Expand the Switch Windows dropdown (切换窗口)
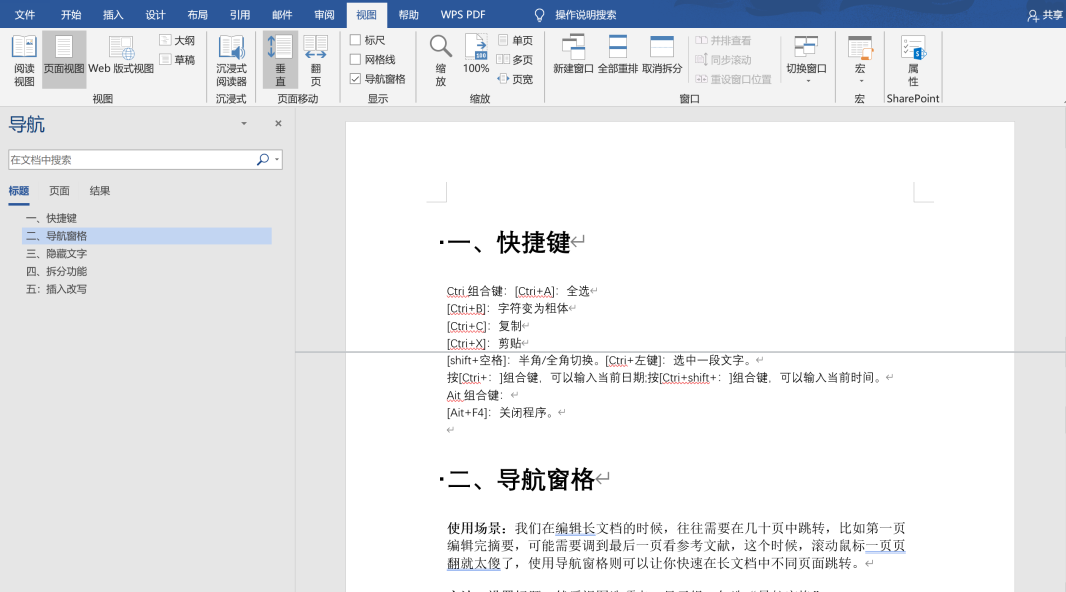The image size is (1066, 592). (806, 60)
